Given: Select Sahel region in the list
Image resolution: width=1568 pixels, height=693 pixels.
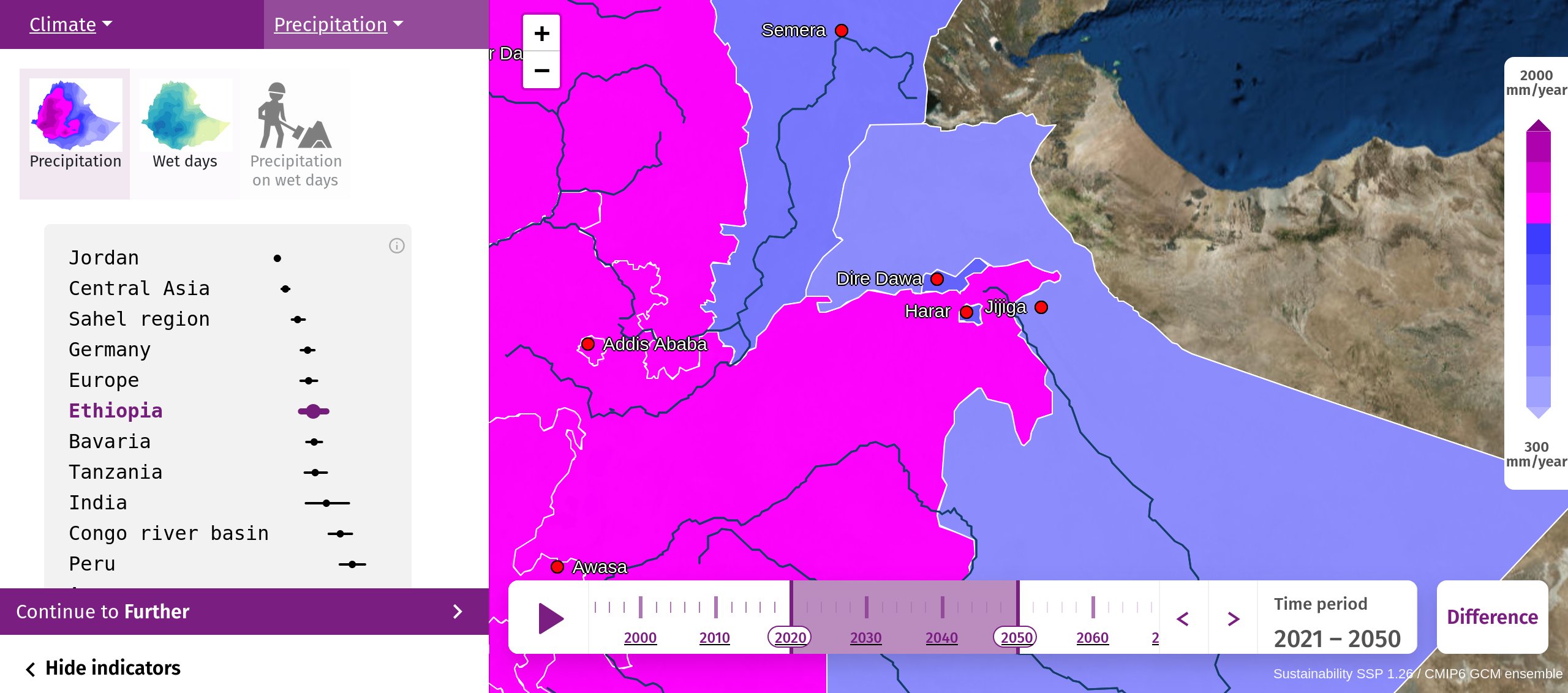Looking at the screenshot, I should pos(139,319).
